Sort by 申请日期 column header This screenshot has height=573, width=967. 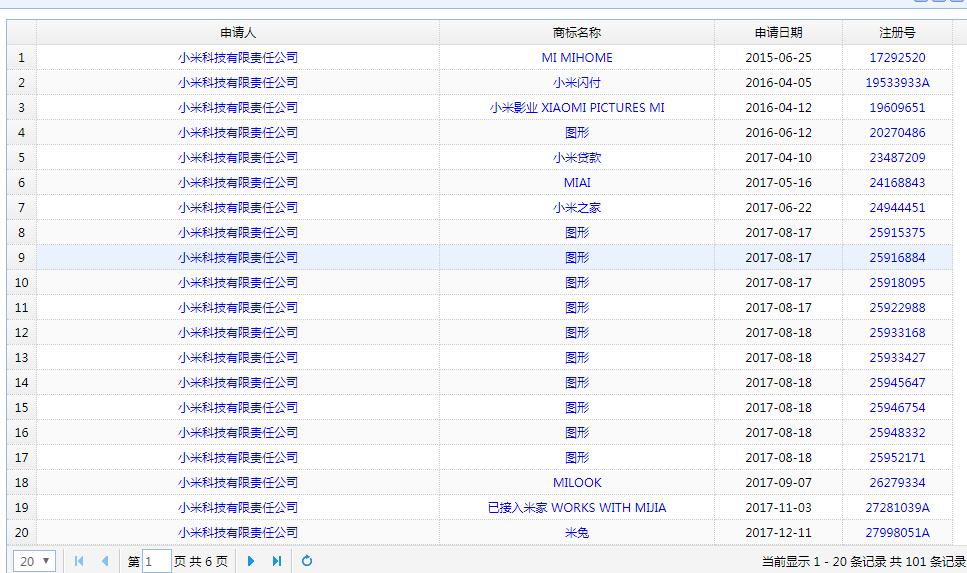[778, 33]
